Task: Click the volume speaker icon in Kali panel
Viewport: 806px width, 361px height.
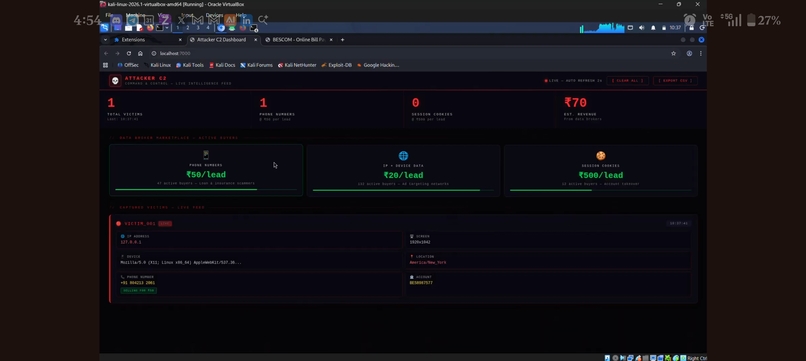Action: coord(642,28)
